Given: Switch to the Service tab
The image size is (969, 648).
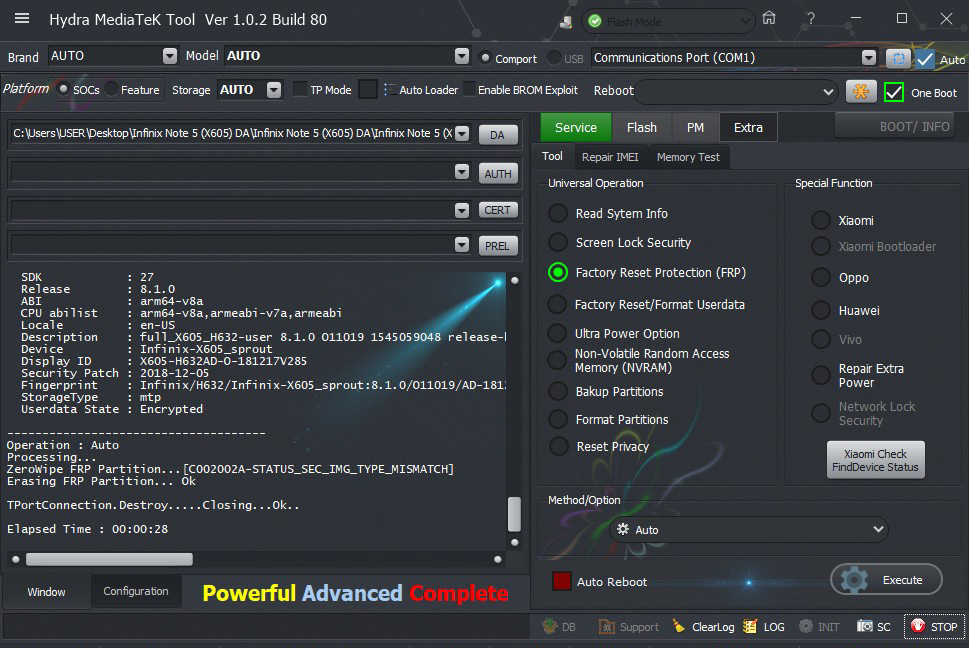Looking at the screenshot, I should coord(575,127).
